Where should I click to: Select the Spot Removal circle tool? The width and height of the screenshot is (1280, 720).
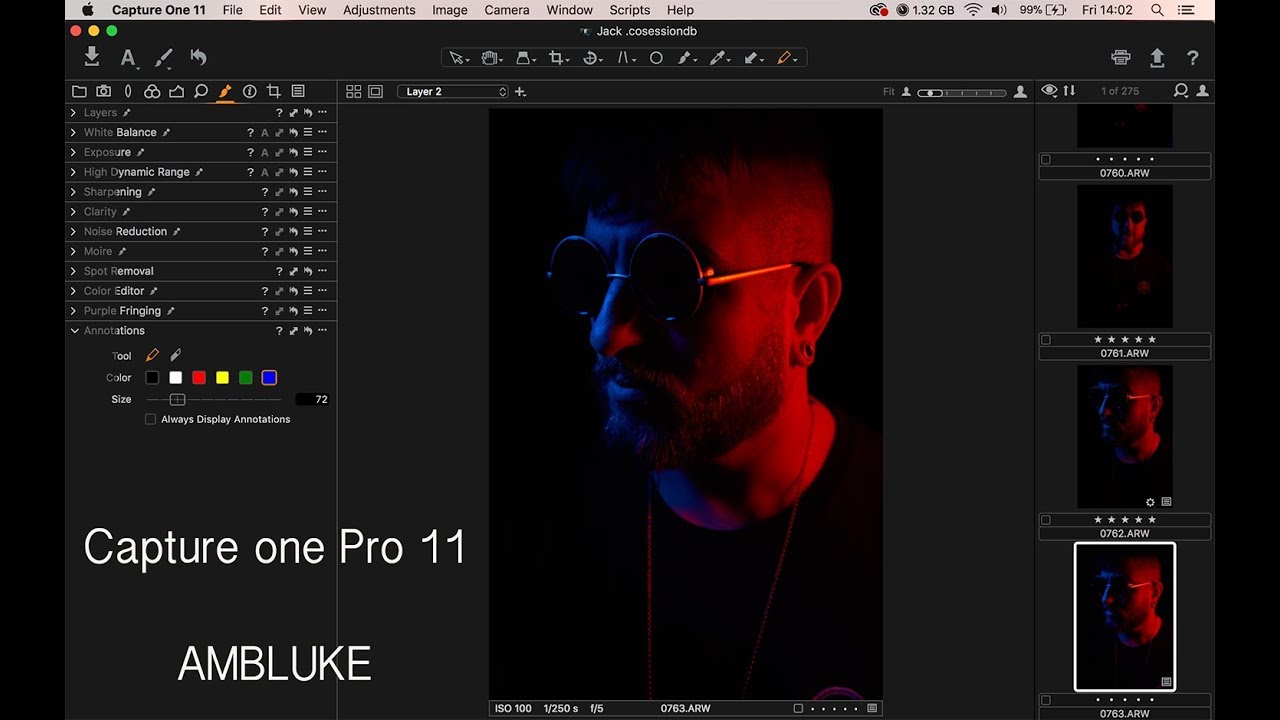(656, 58)
